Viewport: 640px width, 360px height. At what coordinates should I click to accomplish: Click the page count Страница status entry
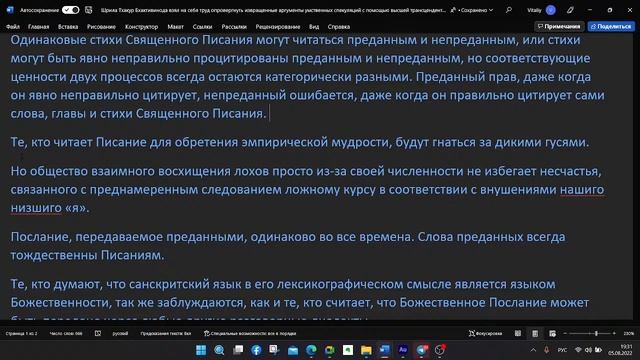[x=21, y=333]
